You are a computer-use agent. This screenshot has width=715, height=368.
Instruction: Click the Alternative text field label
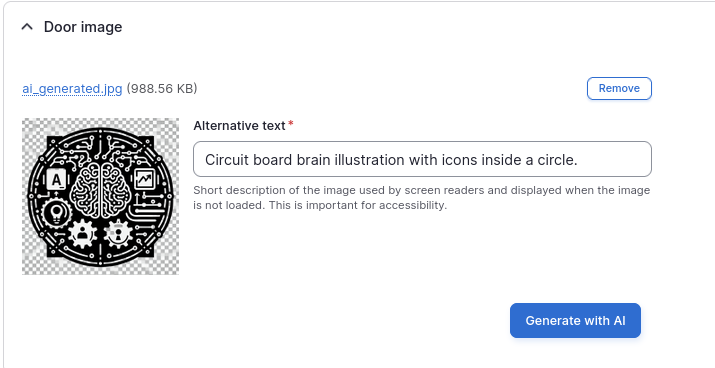(x=239, y=125)
